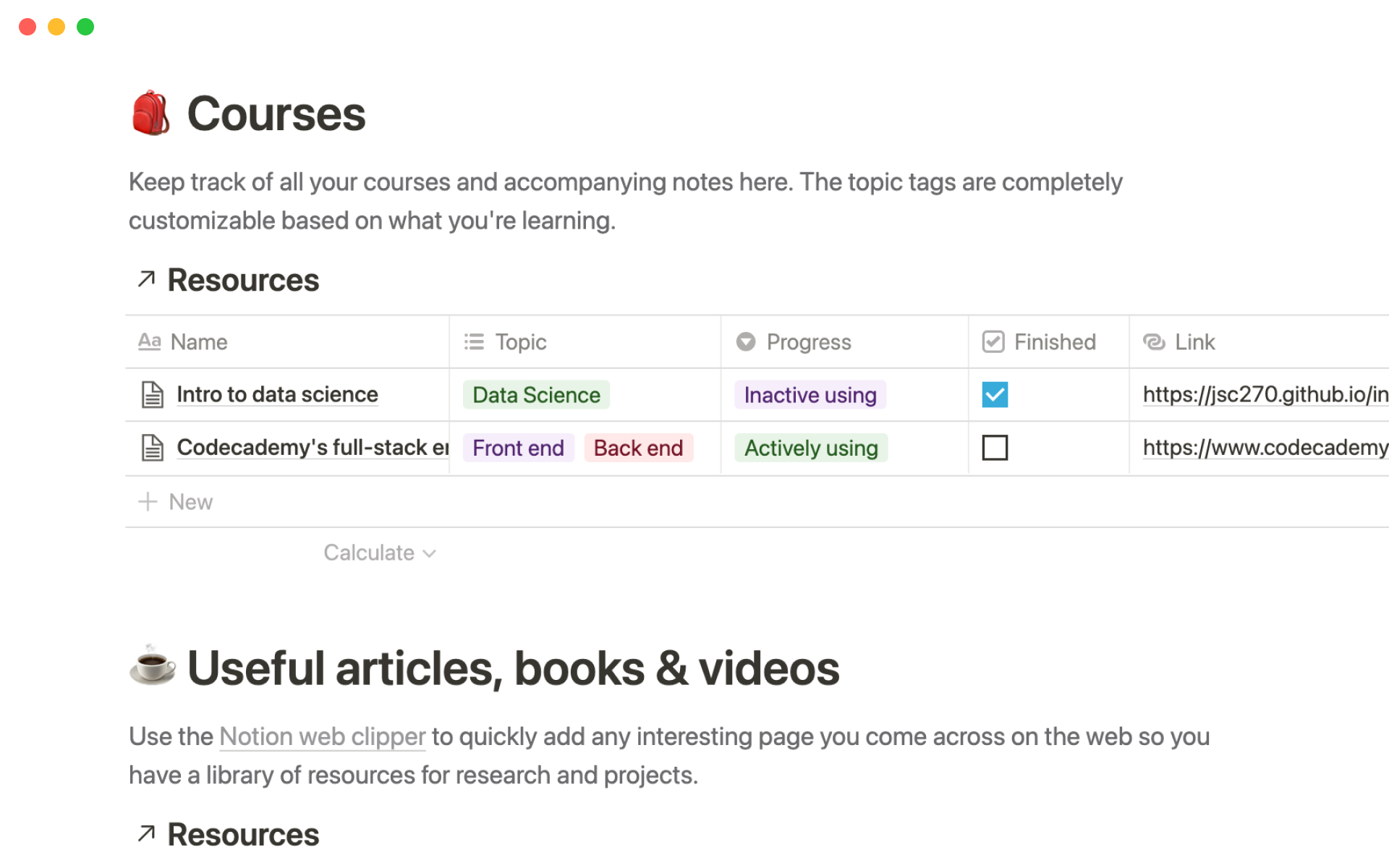Click the list icon in the Topic column header
1389x868 pixels.
pos(473,341)
